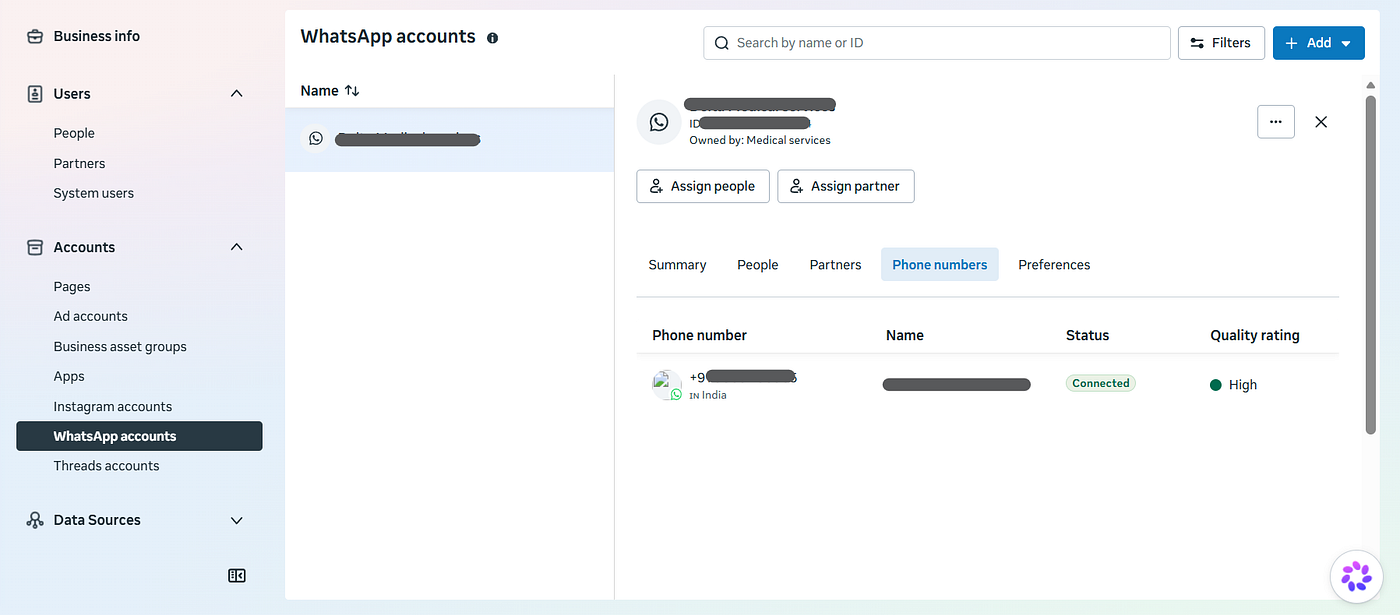Focus the Search by name or ID field
Viewport: 1400px width, 615px height.
click(937, 43)
